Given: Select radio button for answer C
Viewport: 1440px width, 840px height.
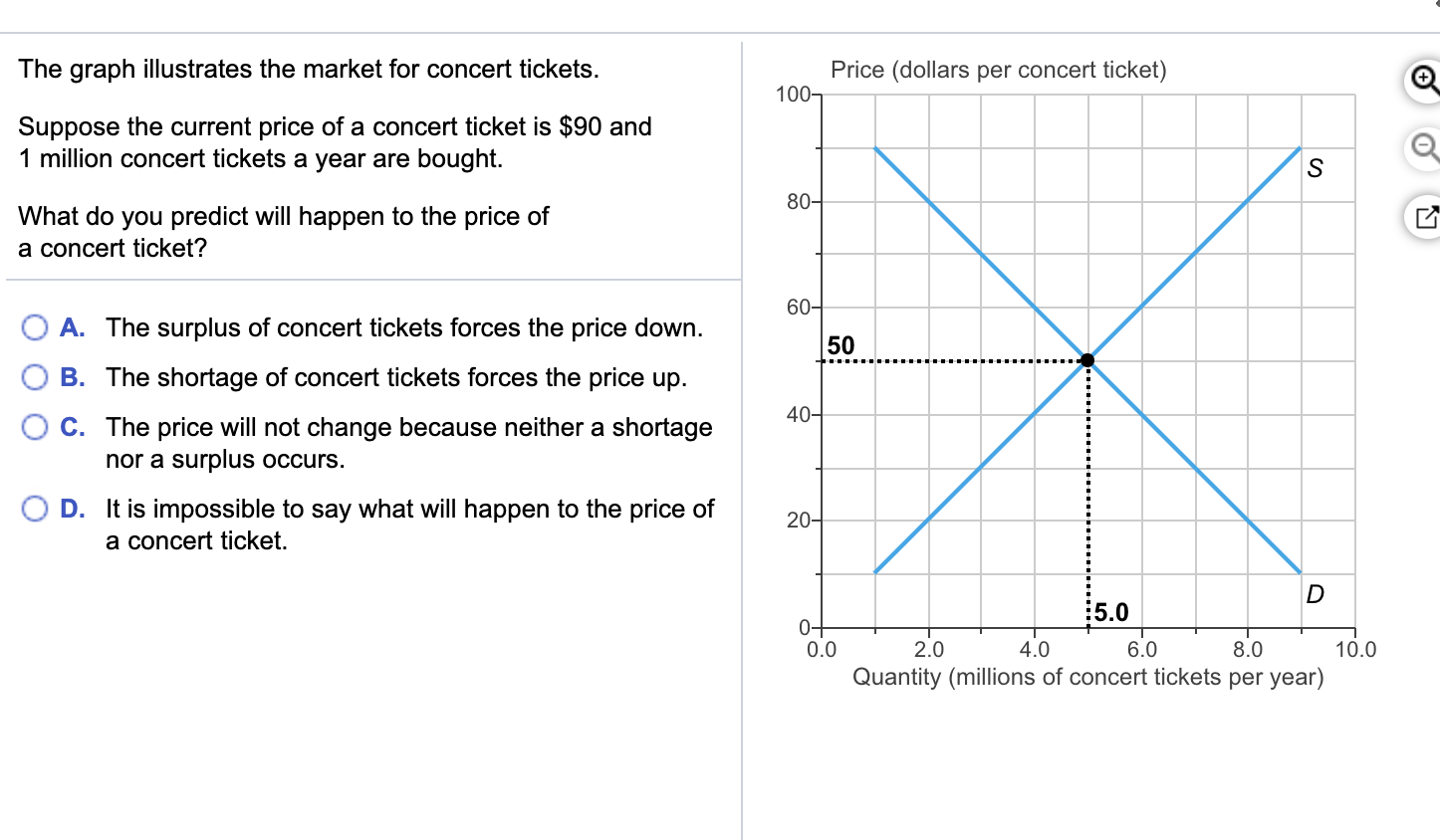Looking at the screenshot, I should (35, 426).
